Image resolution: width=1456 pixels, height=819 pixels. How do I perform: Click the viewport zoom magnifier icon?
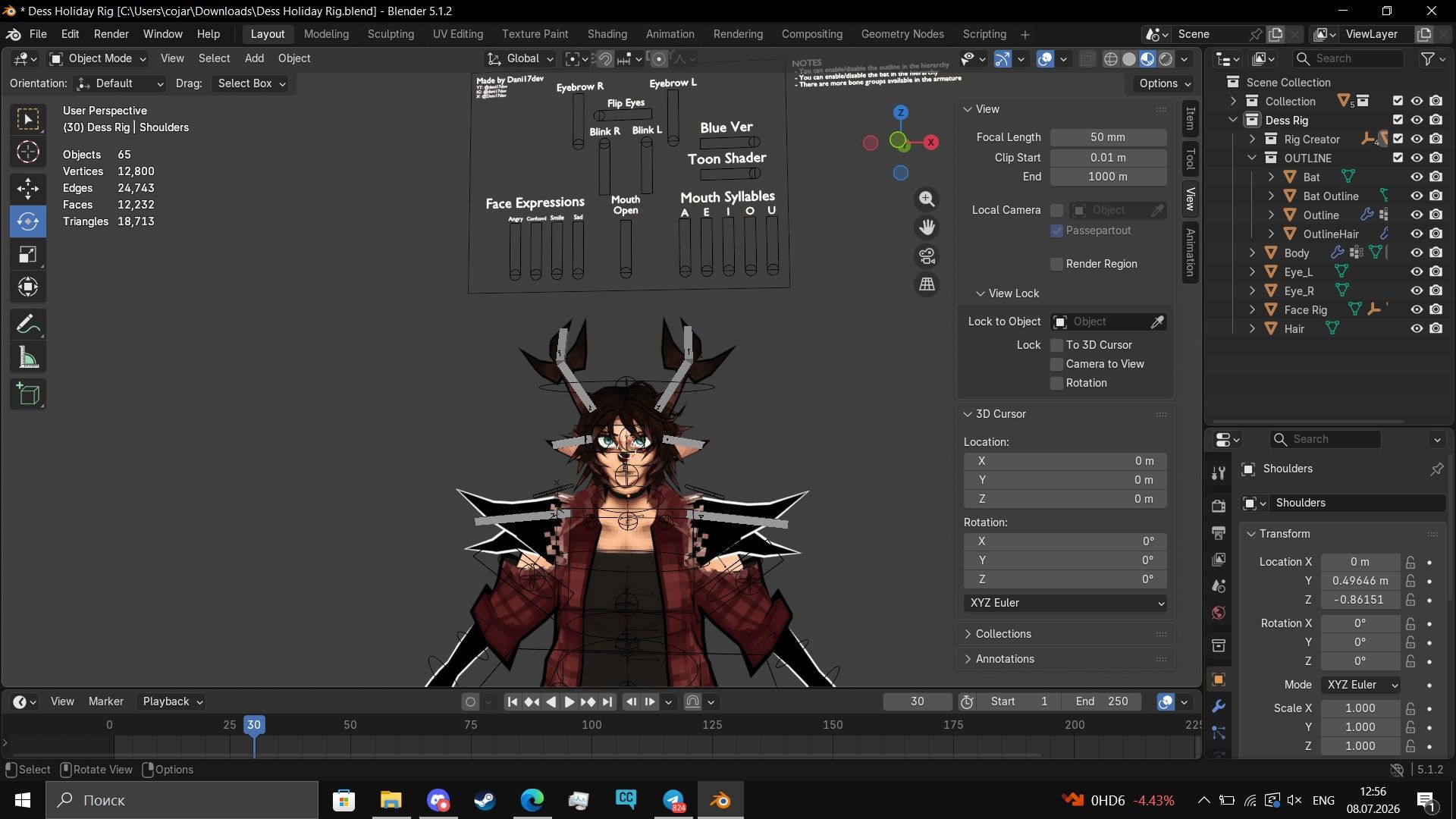tap(927, 199)
